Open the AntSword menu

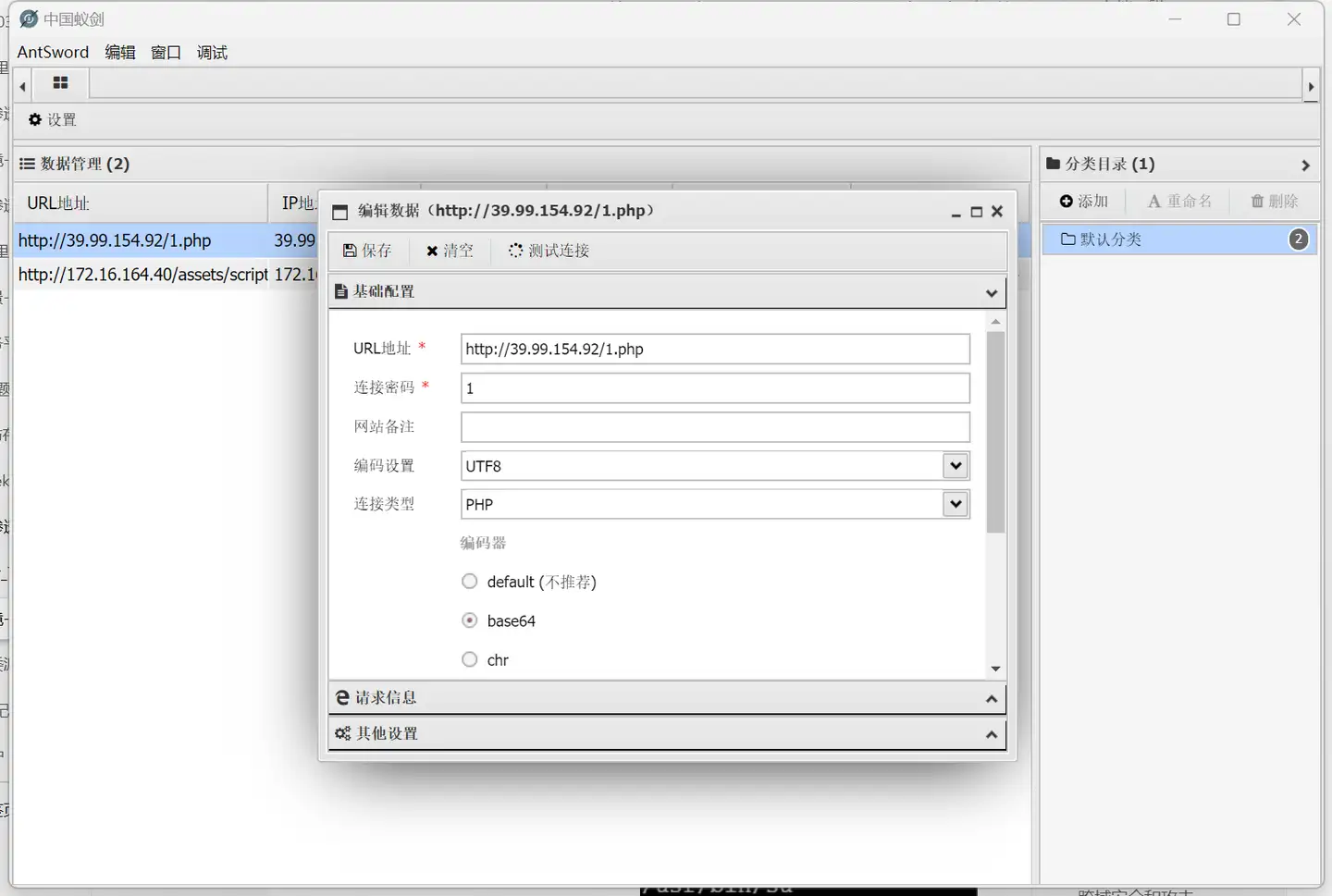(x=53, y=52)
